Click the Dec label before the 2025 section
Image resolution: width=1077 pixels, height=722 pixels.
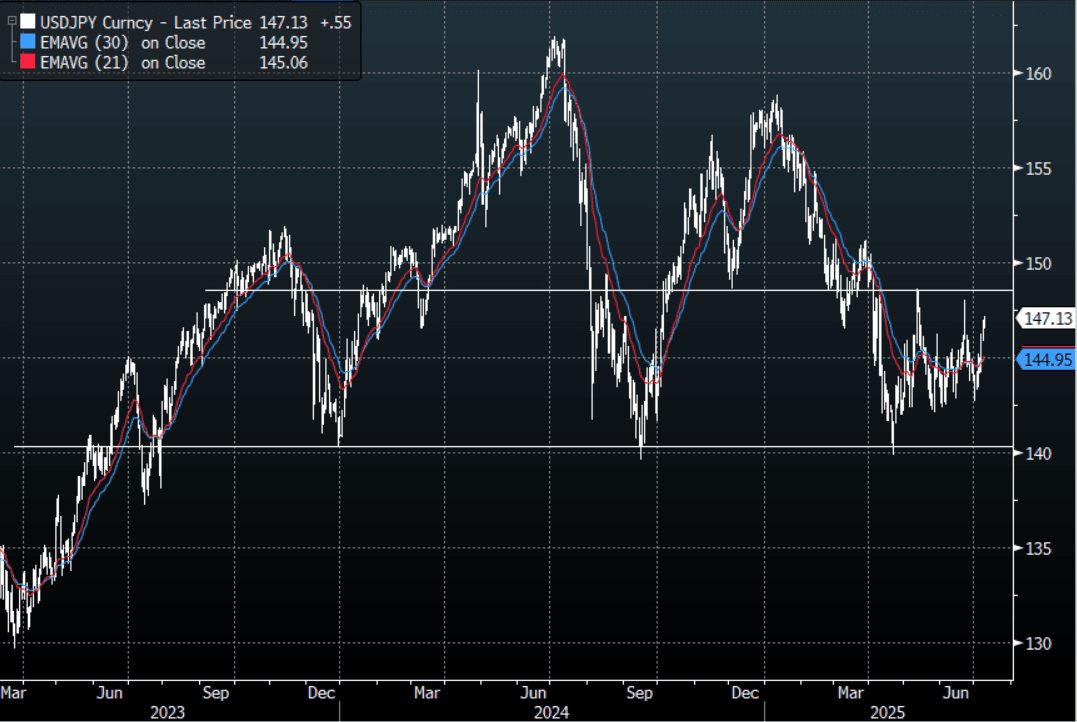[x=745, y=692]
